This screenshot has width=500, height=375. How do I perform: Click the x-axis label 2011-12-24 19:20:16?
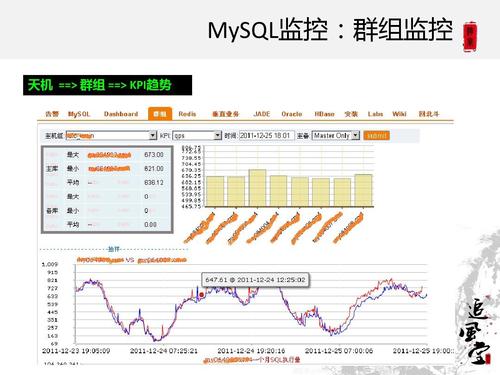coord(251,351)
